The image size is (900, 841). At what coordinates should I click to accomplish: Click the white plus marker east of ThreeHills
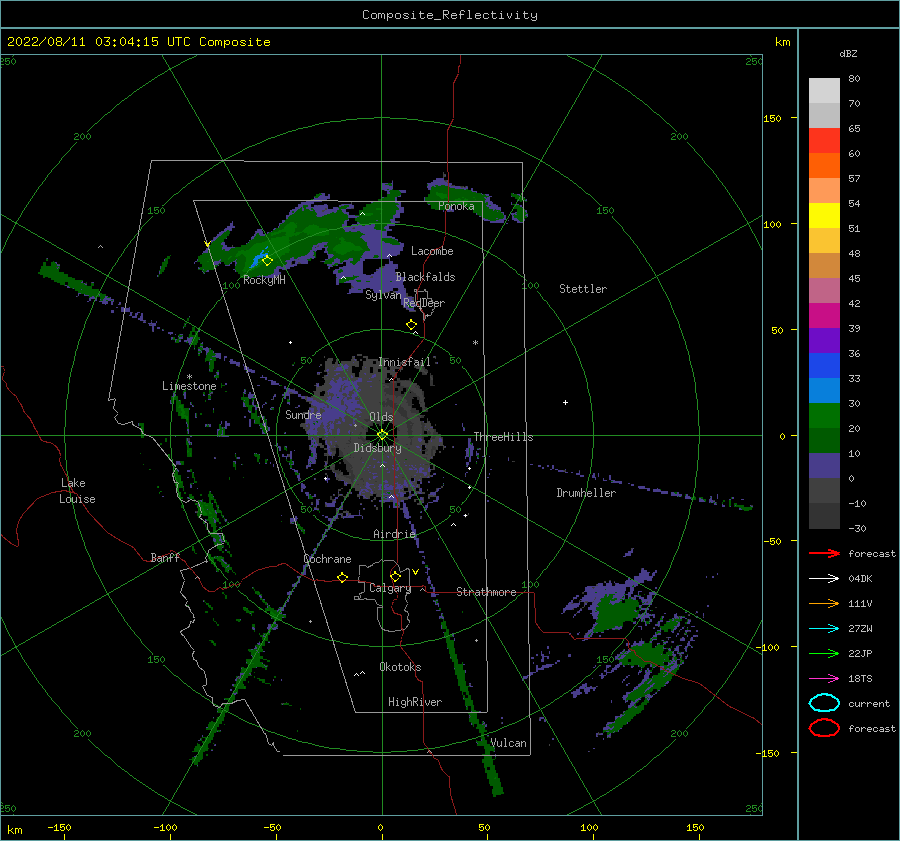565,402
